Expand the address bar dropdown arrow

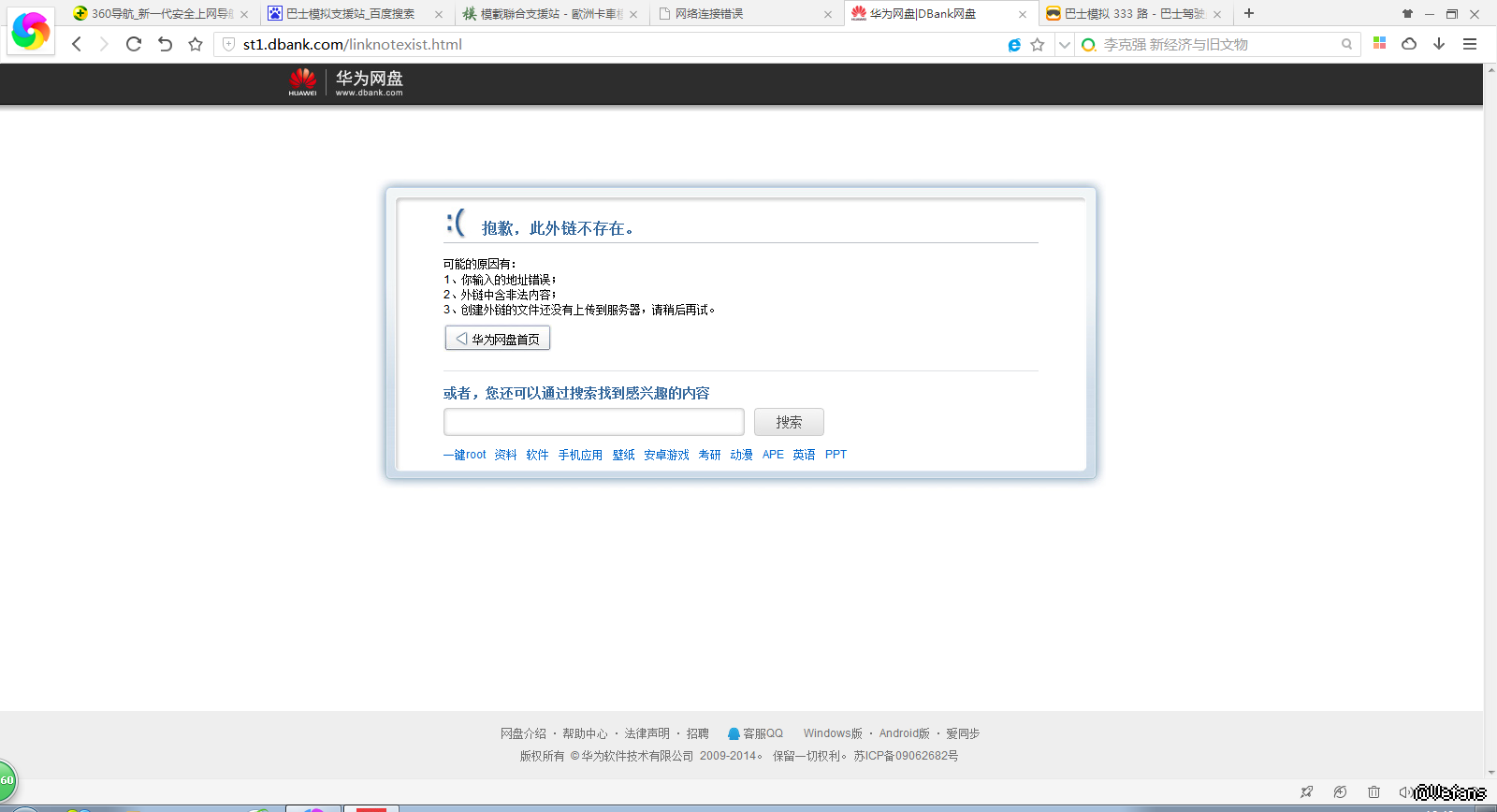(1064, 45)
